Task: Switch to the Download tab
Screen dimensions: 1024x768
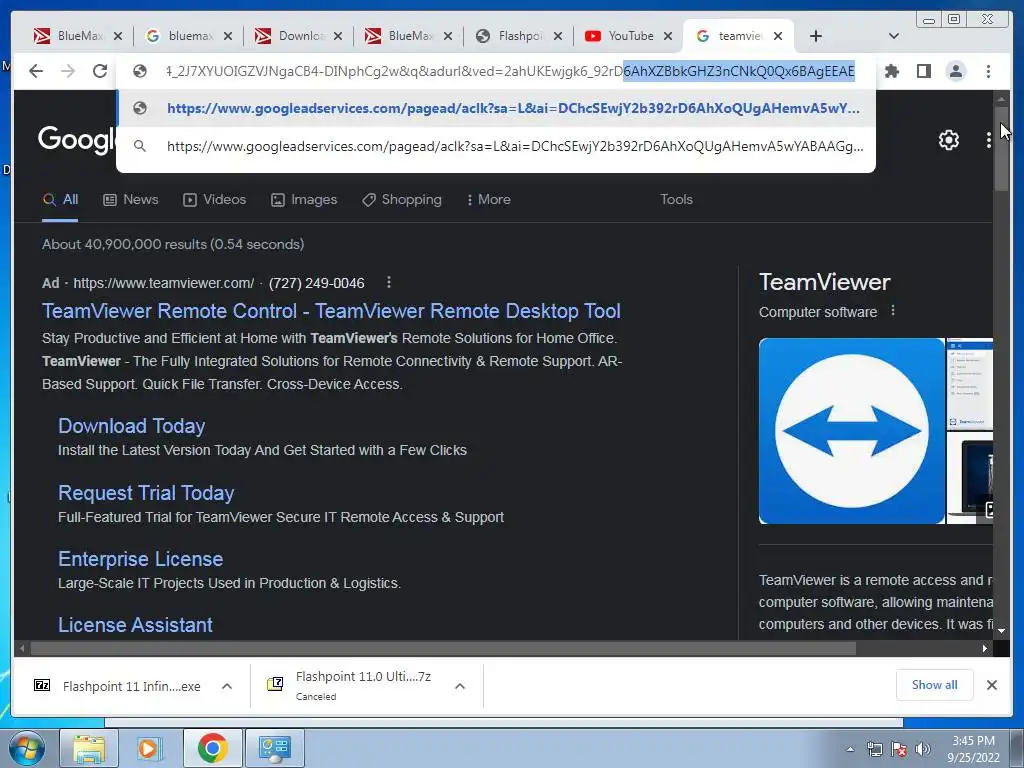Action: [291, 36]
